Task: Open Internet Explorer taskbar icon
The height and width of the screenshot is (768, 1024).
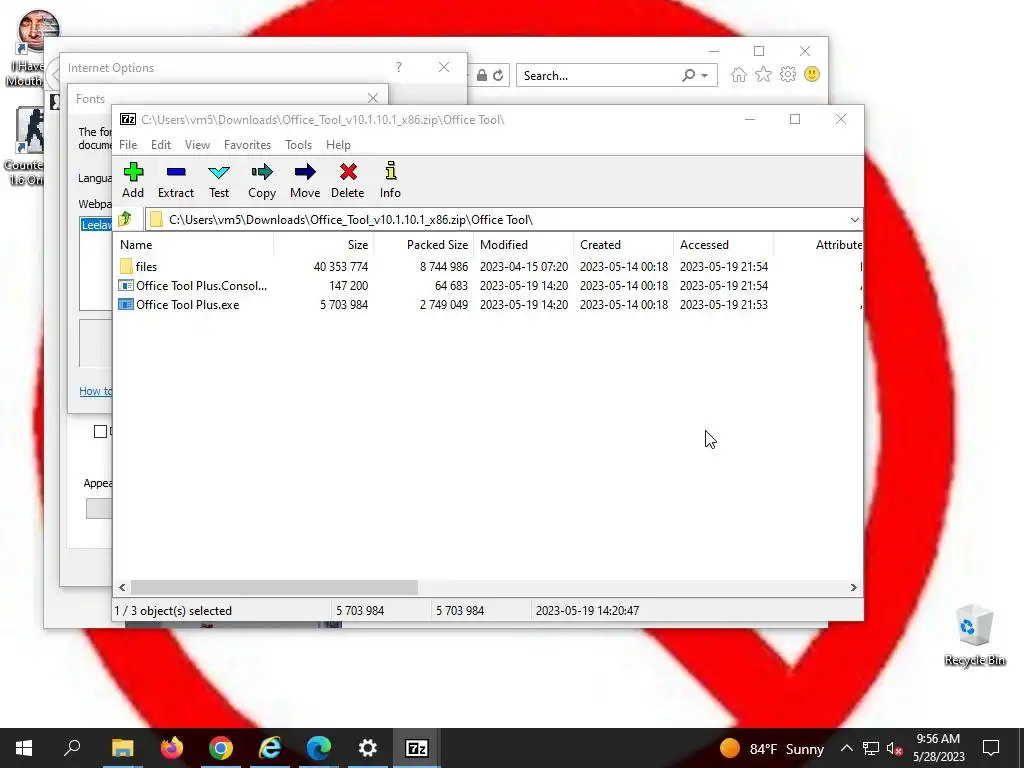Action: [x=270, y=748]
